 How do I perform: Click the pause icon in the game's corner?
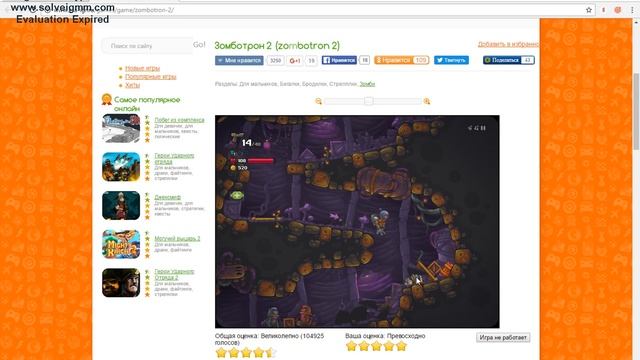[484, 128]
